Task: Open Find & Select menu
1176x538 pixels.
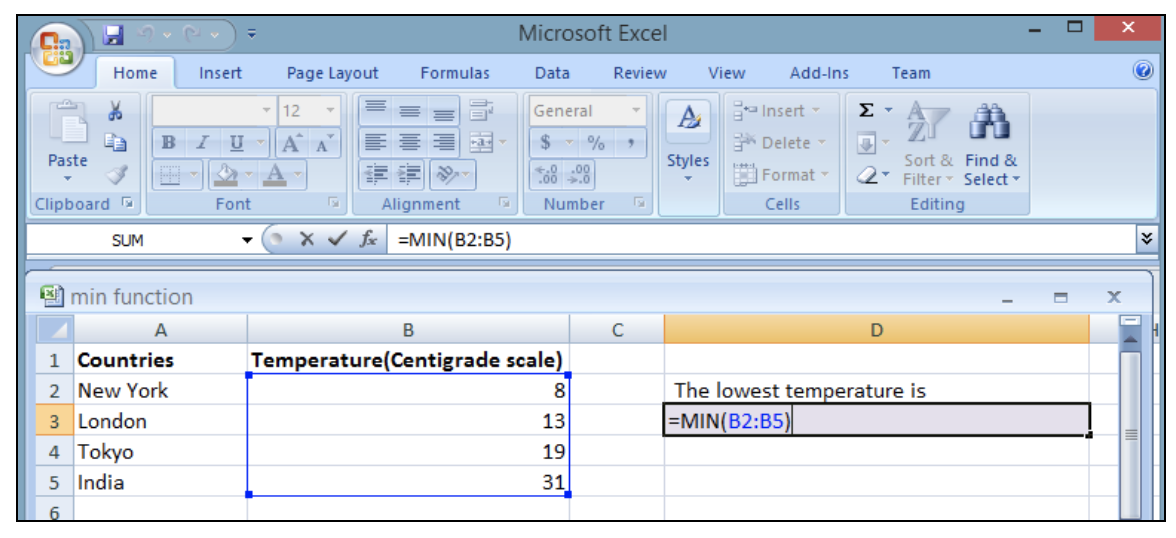Action: tap(992, 144)
